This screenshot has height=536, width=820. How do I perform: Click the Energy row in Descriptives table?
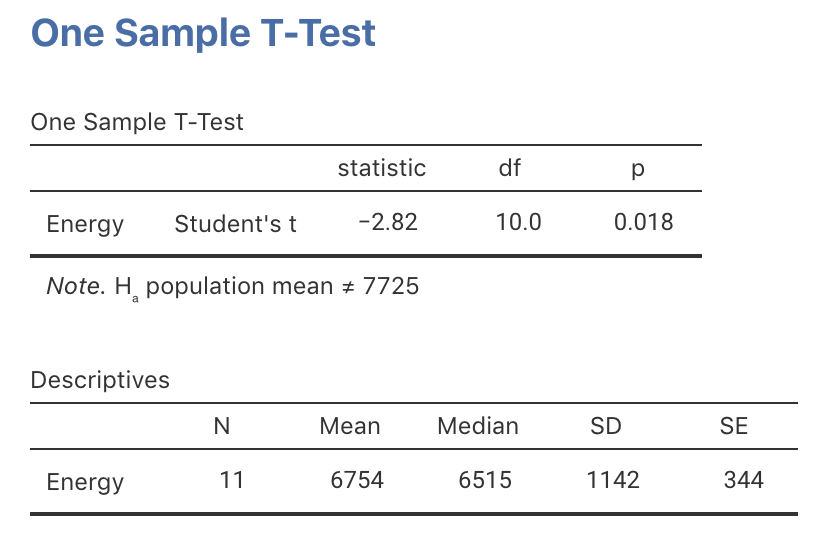[x=85, y=482]
